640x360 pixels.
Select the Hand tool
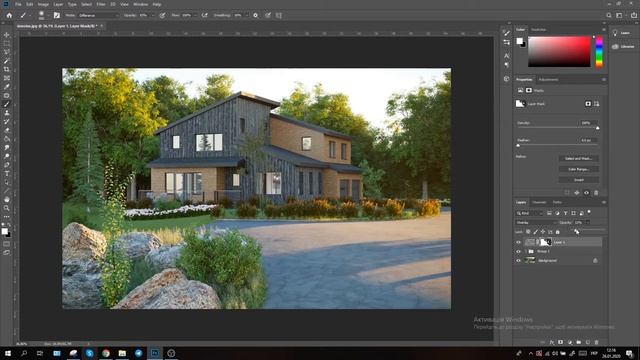click(7, 200)
